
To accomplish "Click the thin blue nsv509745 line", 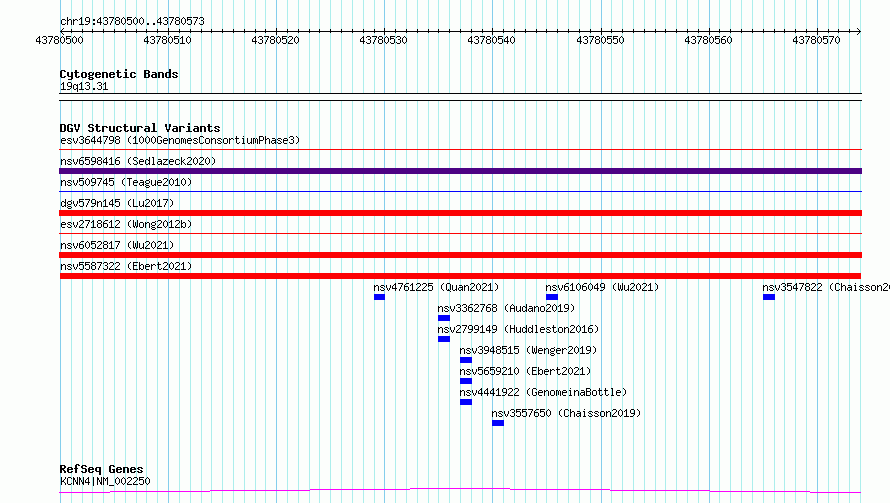I will 460,192.
